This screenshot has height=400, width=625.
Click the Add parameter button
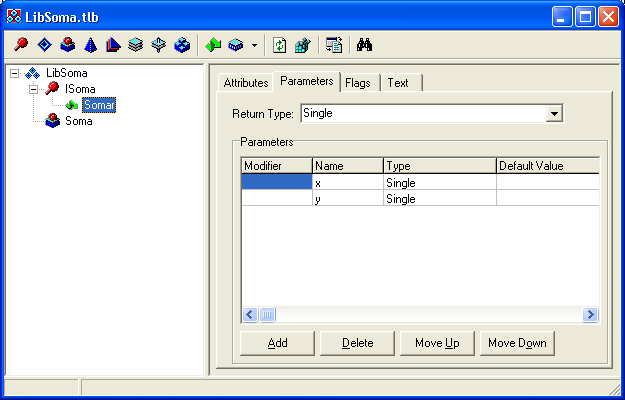tap(277, 343)
